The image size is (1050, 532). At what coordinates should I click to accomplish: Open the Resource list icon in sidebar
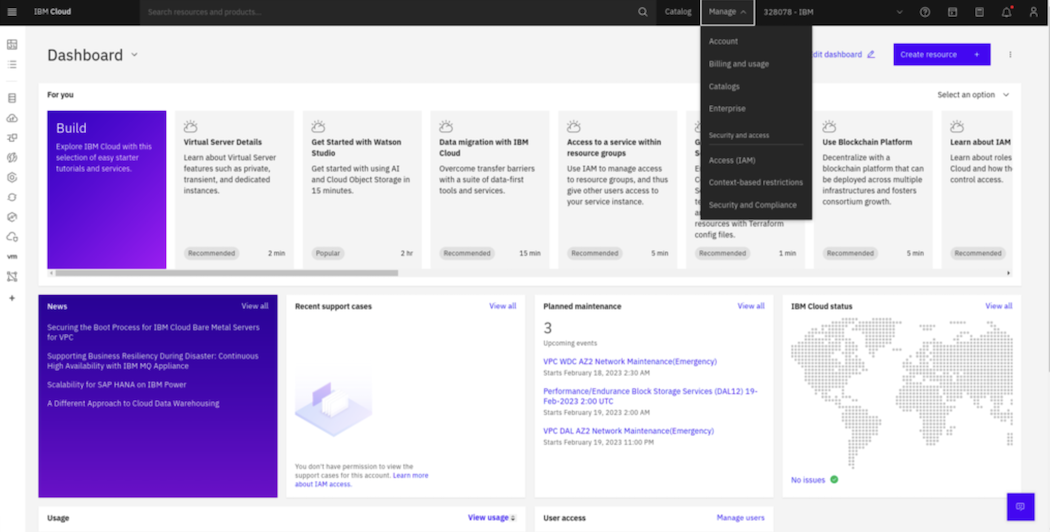click(x=12, y=65)
